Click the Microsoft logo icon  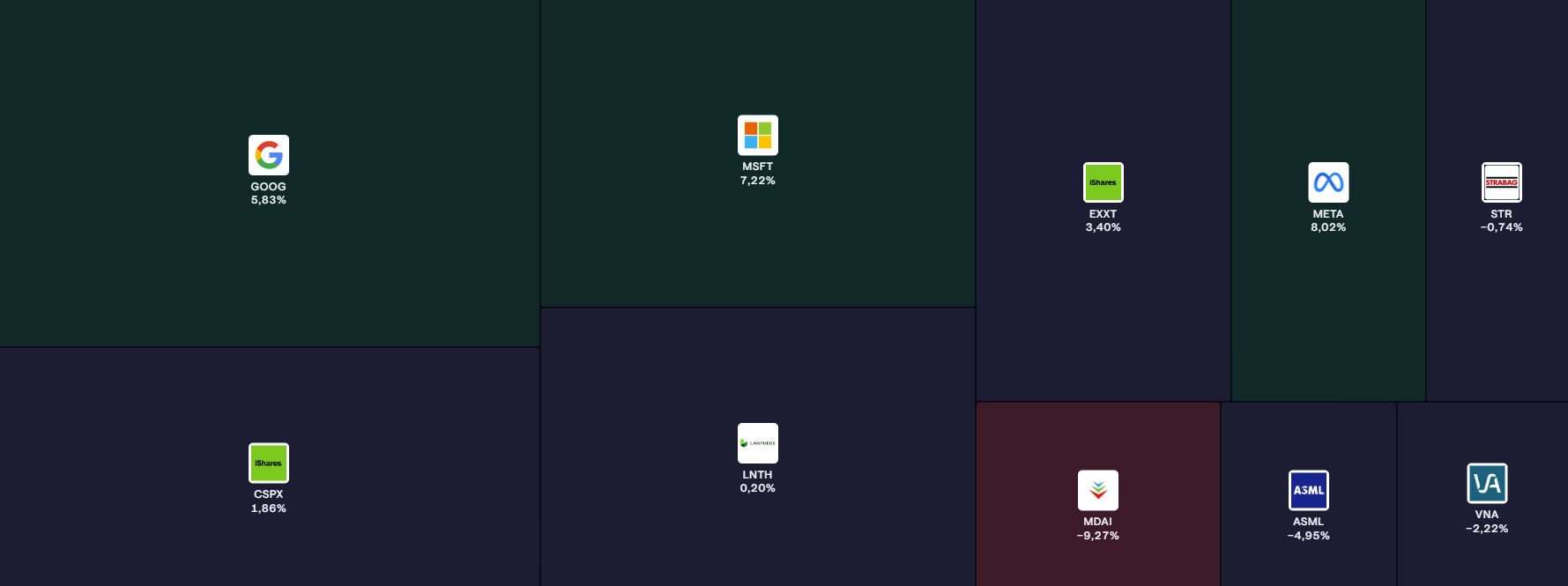pyautogui.click(x=758, y=135)
